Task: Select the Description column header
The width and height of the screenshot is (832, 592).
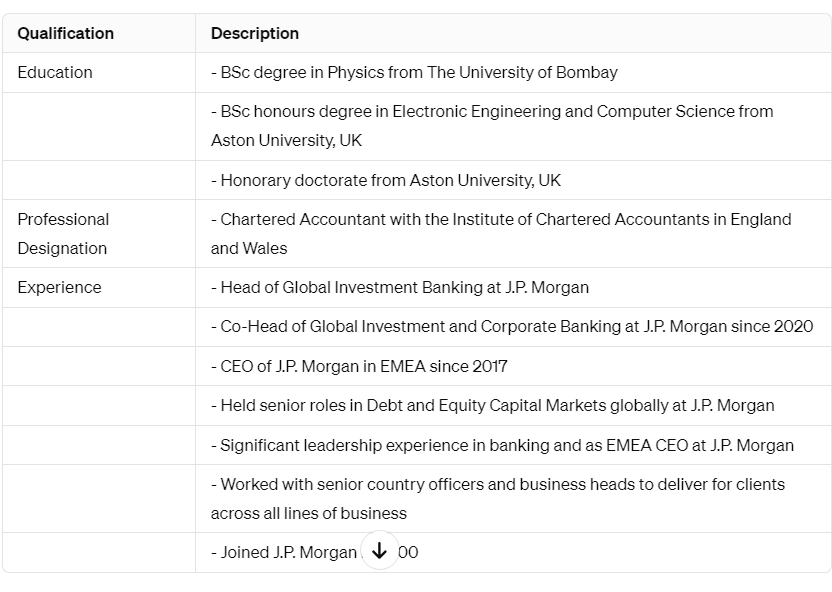Action: click(255, 33)
